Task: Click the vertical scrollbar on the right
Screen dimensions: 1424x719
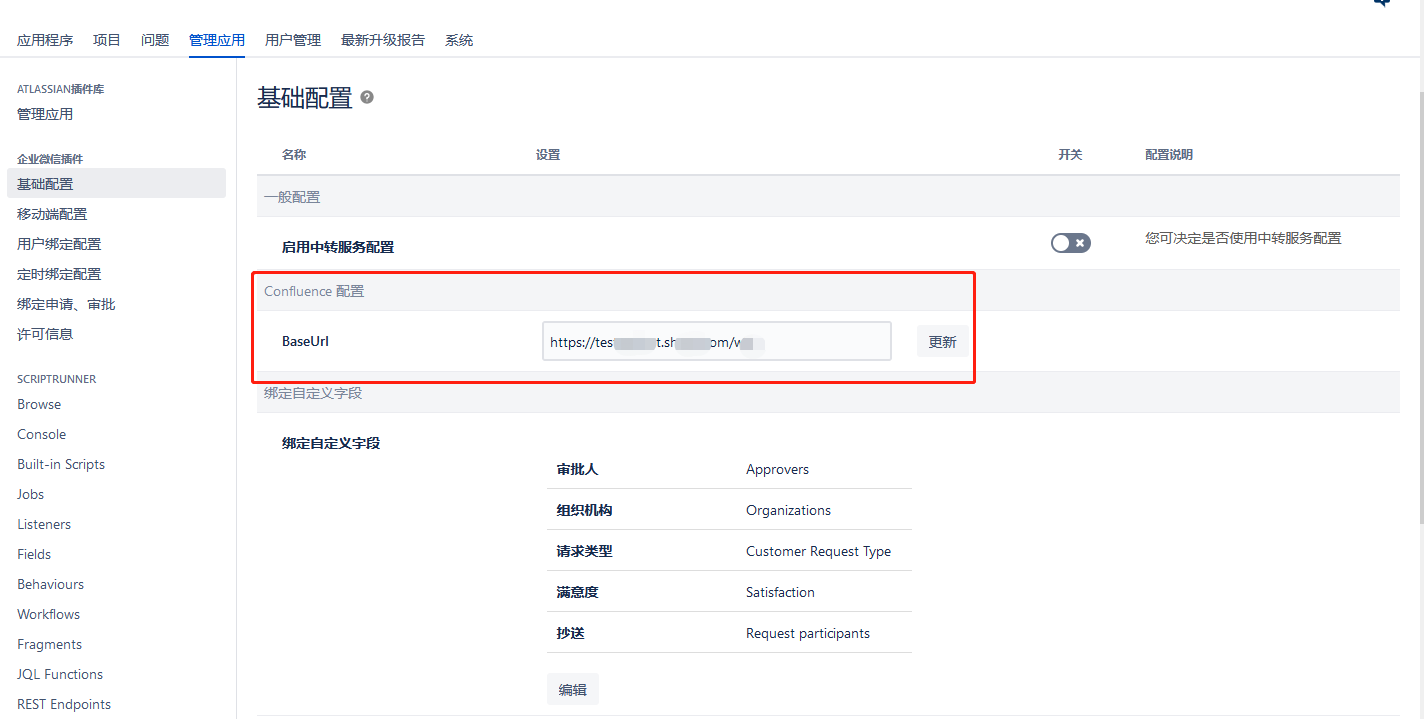Action: [1419, 300]
